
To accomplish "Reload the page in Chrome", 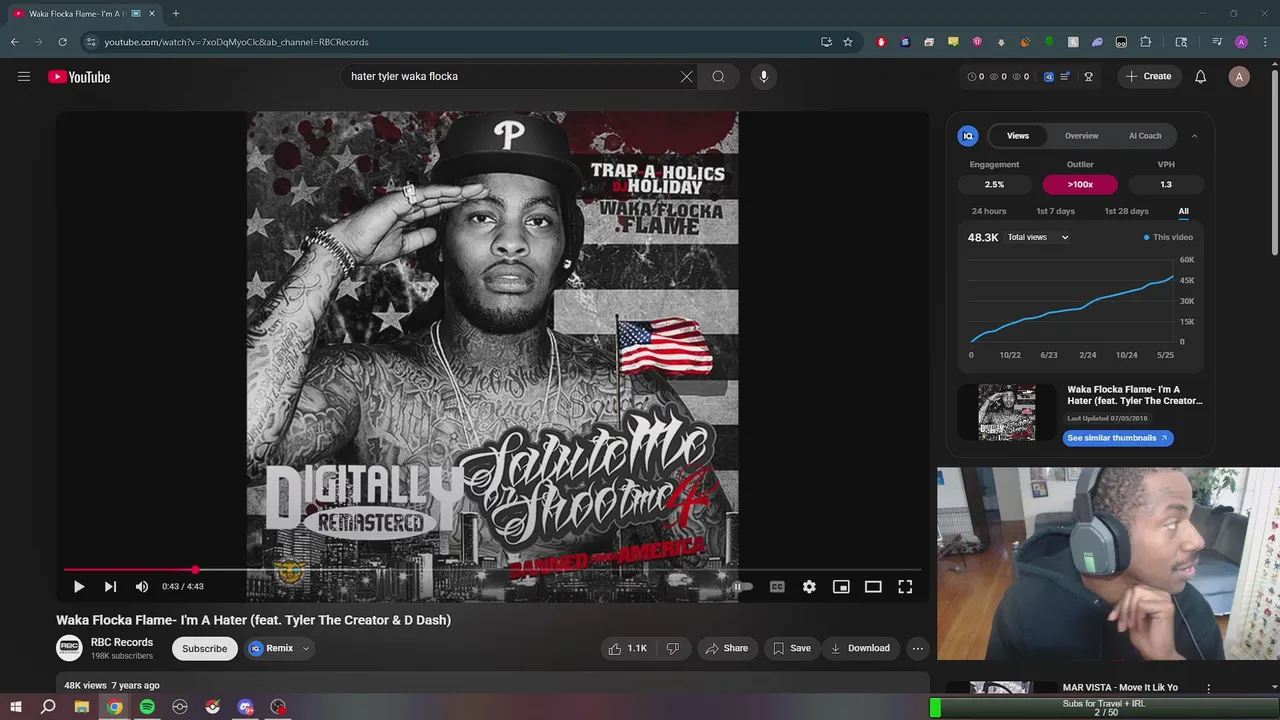I will point(62,42).
